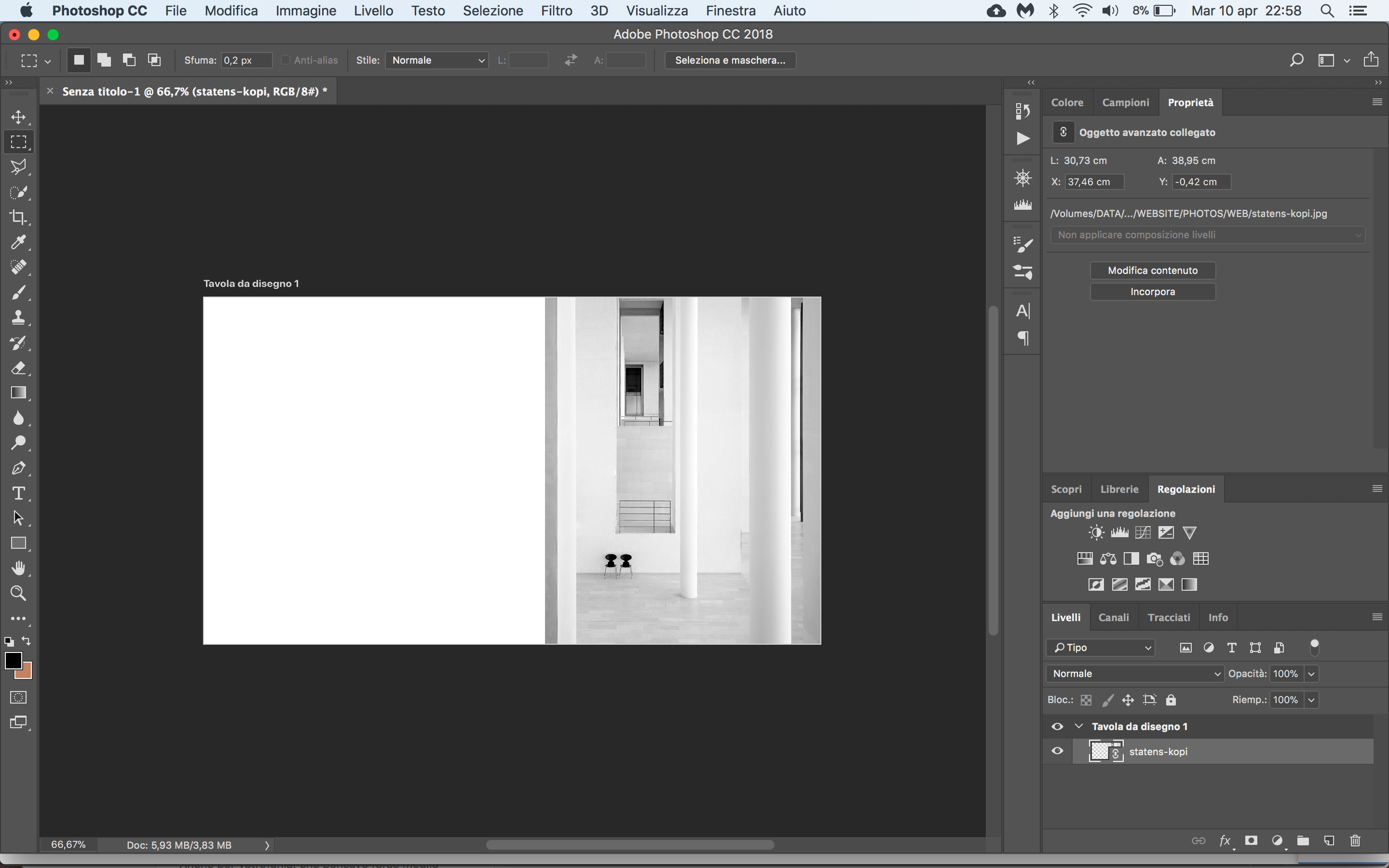Viewport: 1389px width, 868px height.
Task: Create a new layer with bottom icon
Action: point(1329,841)
